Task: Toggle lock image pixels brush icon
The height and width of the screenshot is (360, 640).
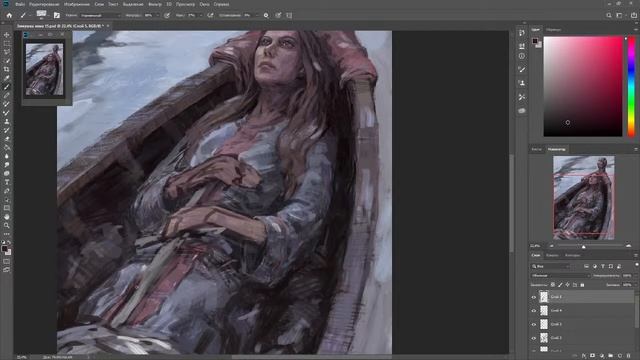Action: 560,285
